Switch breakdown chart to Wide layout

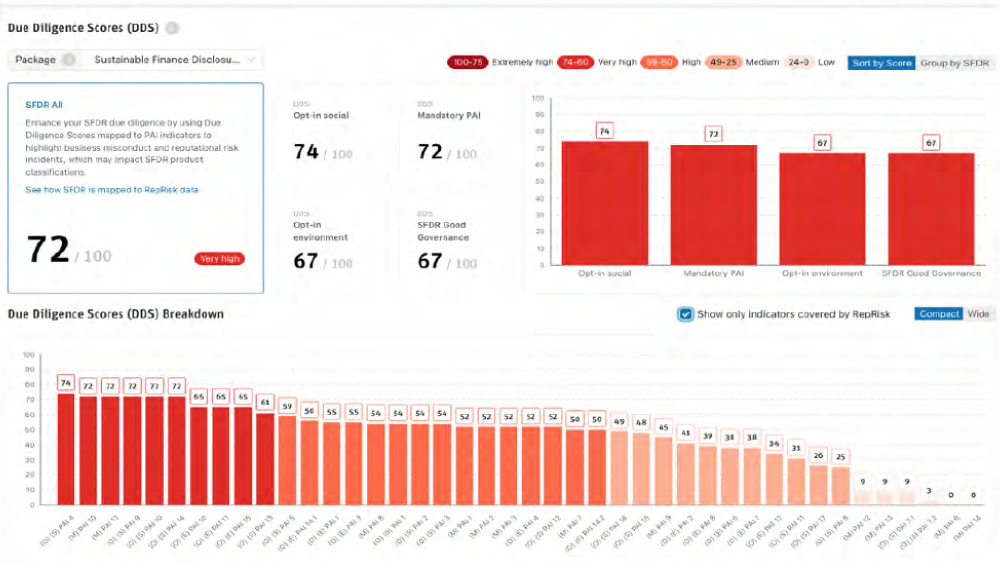978,314
